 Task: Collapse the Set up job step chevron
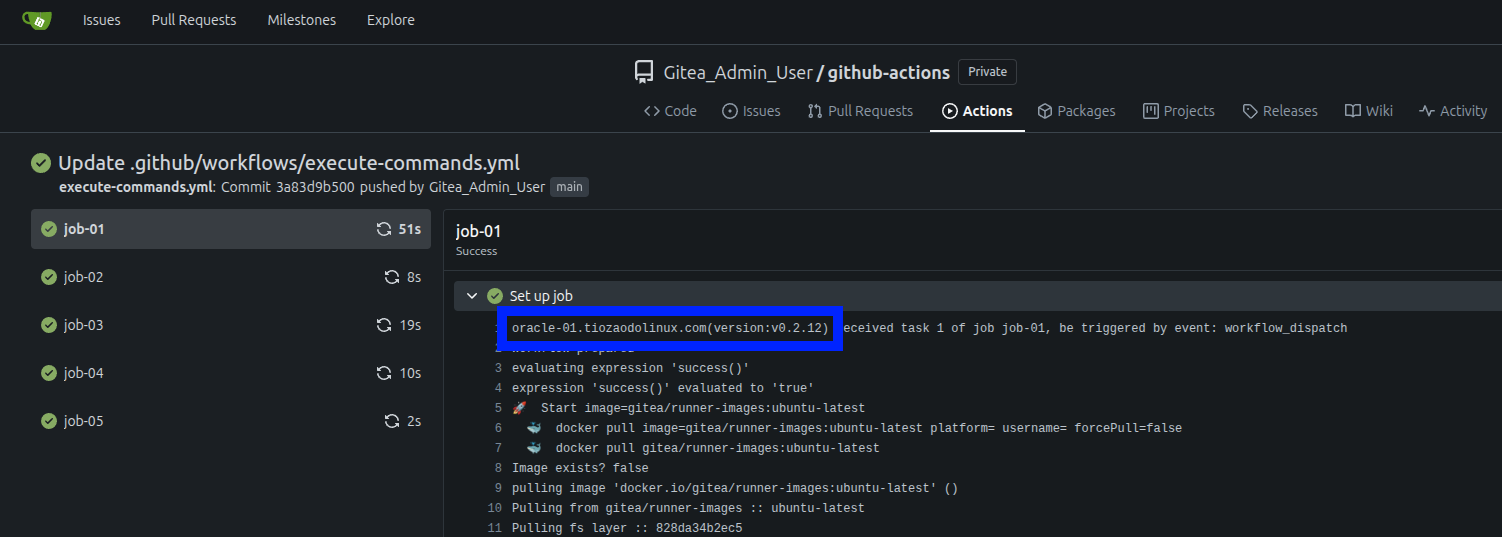[x=472, y=296]
